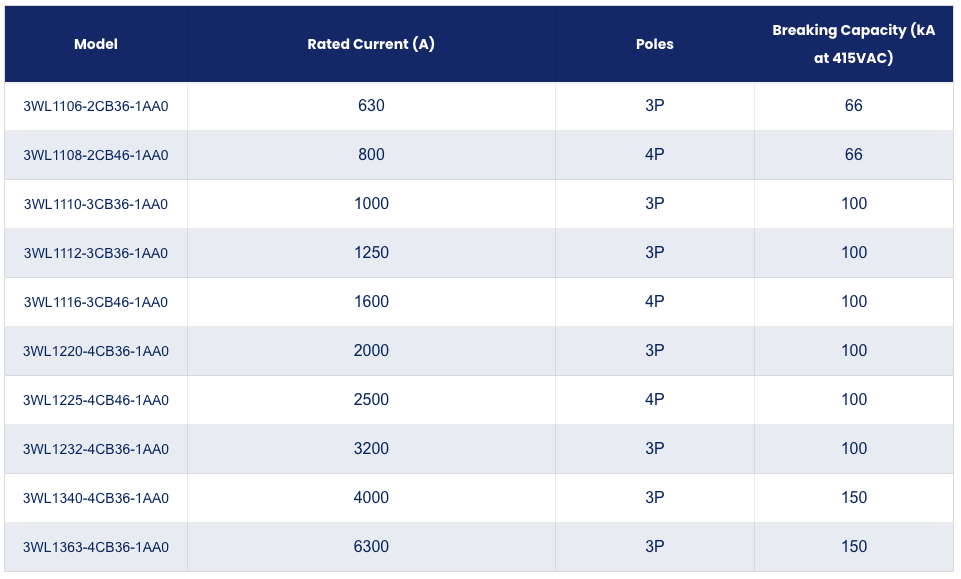Click the 4P poles cell for 800A
961x579 pixels.
(x=655, y=154)
